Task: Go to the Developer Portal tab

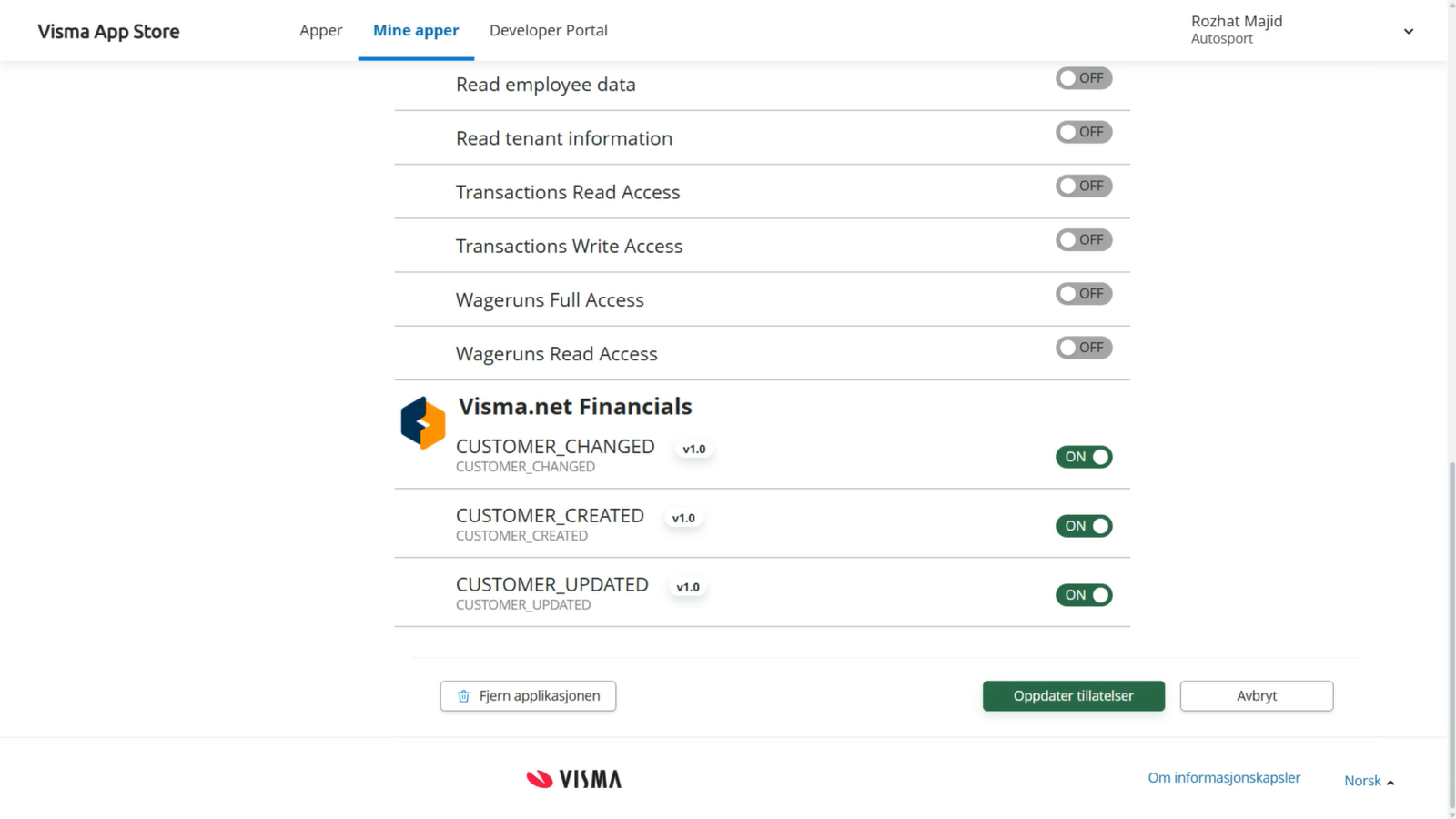Action: [549, 30]
